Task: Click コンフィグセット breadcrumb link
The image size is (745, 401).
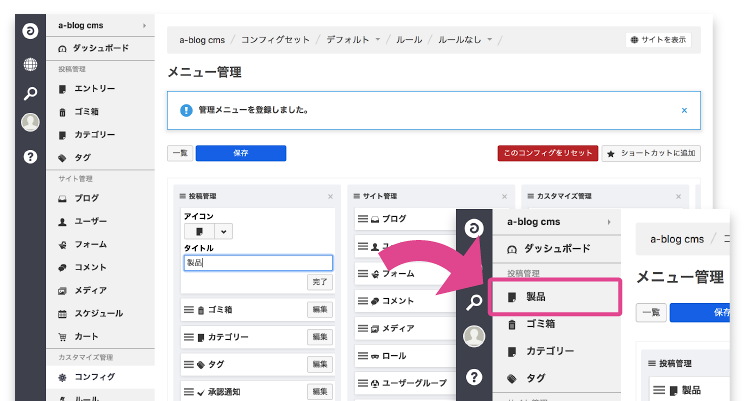Action: click(275, 40)
